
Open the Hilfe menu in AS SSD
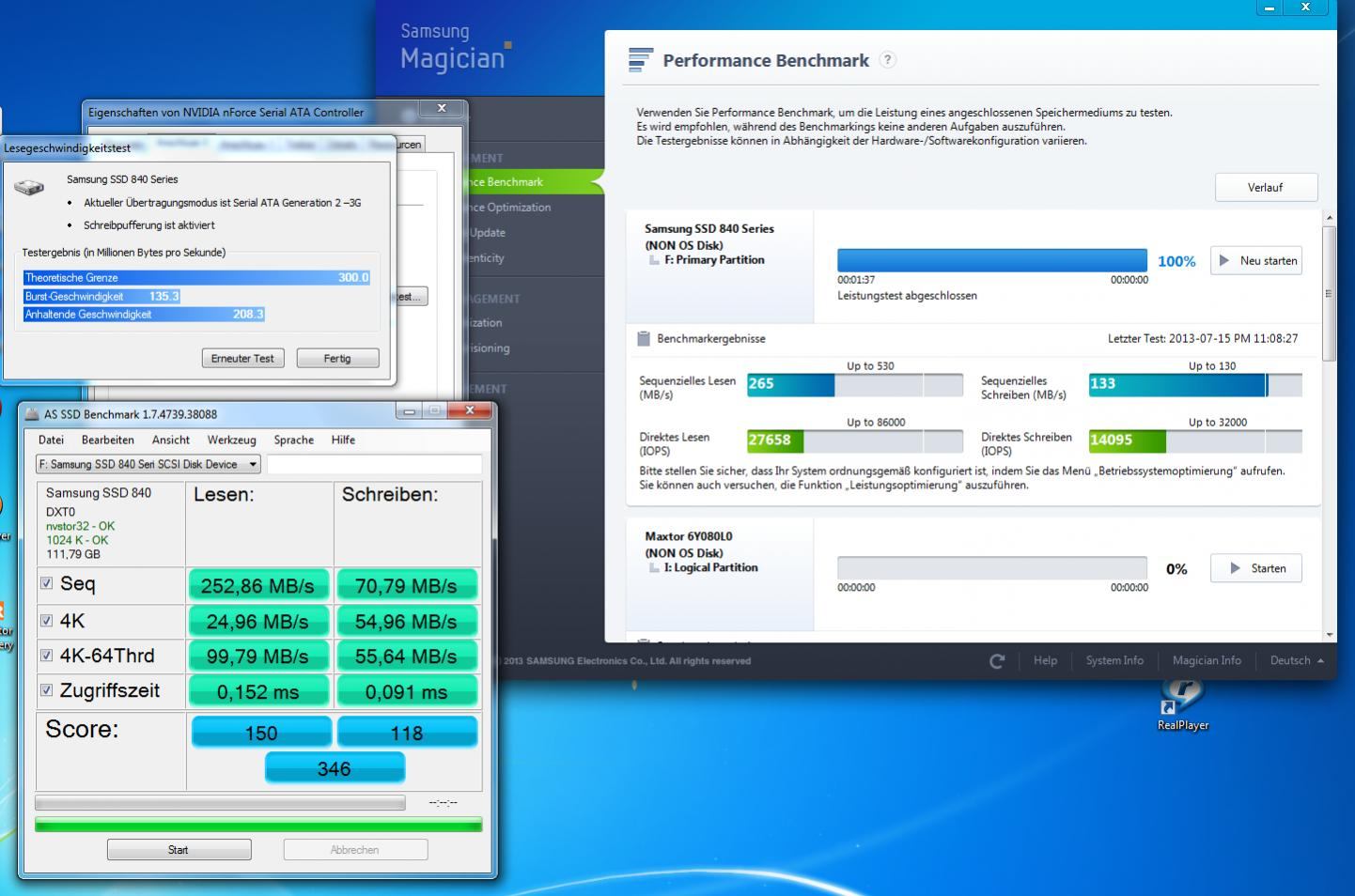[343, 440]
